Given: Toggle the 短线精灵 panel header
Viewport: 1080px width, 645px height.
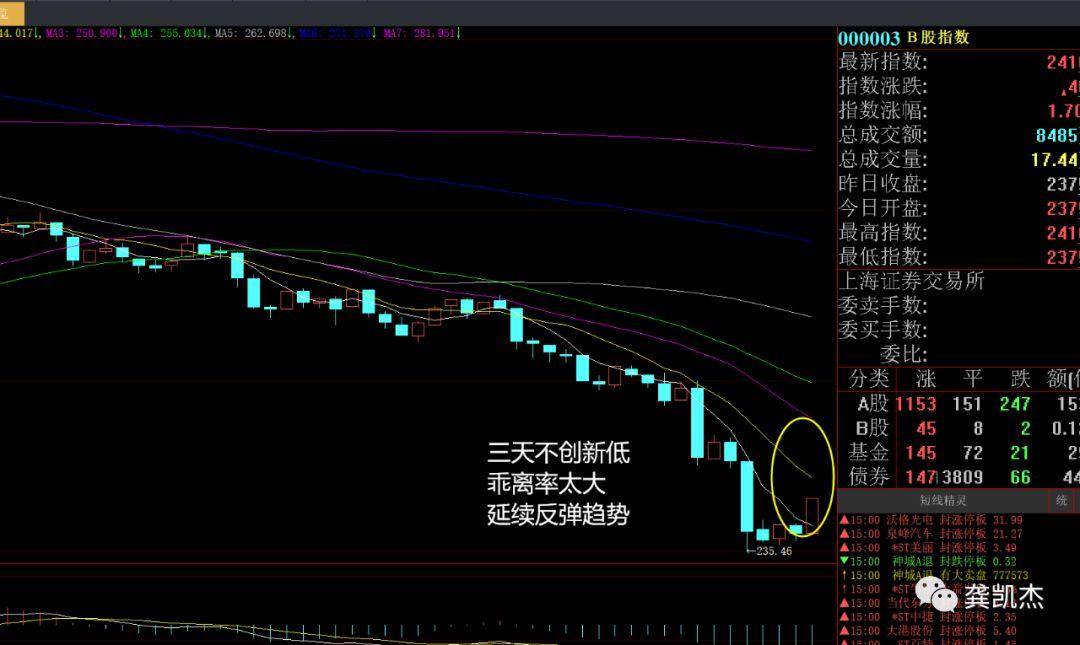Looking at the screenshot, I should click(x=943, y=500).
